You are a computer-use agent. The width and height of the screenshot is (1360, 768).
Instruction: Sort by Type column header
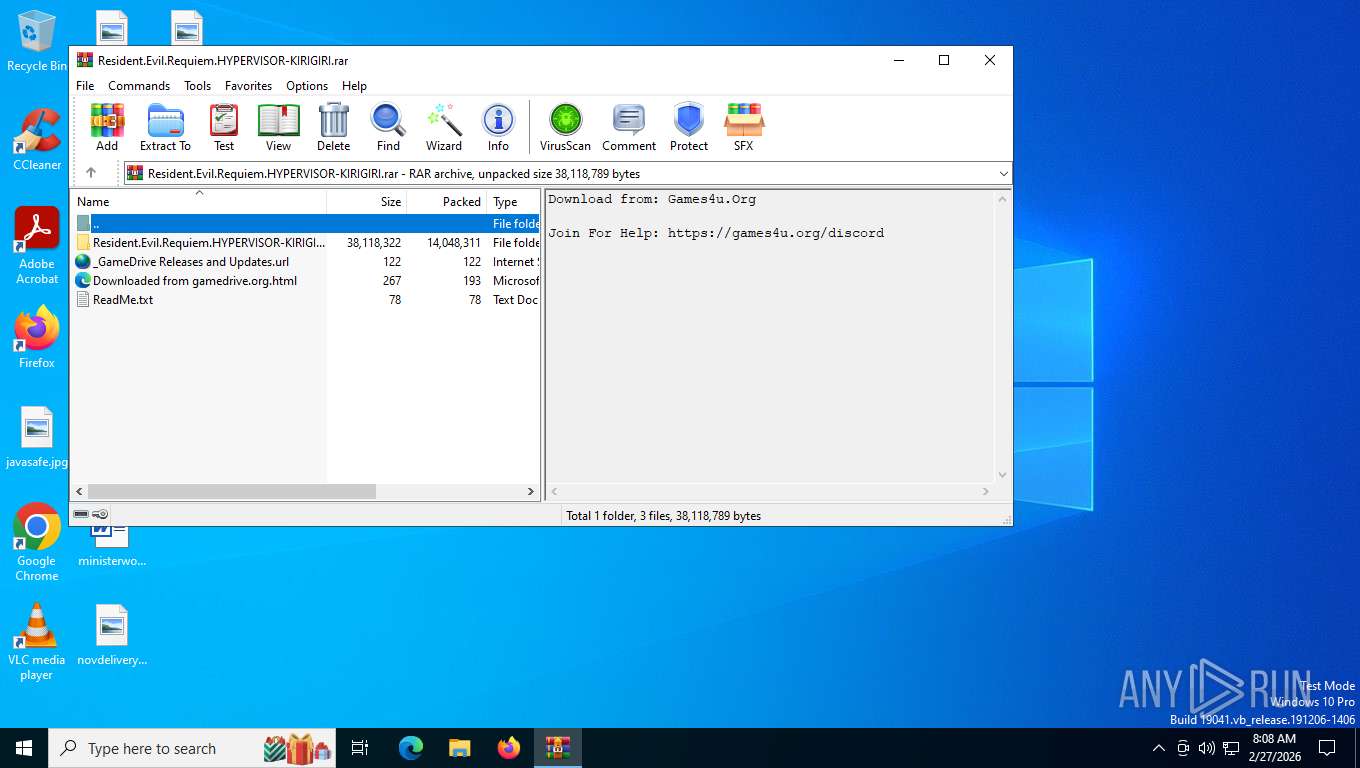514,201
